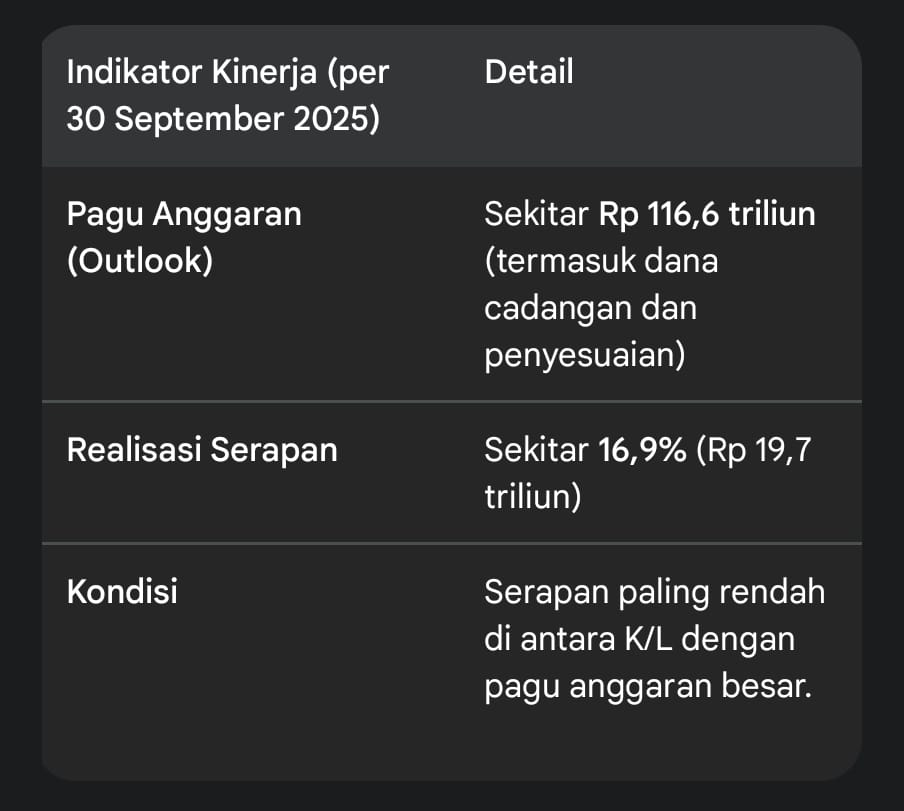Viewport: 904px width, 811px height.
Task: Click the "Serapan paling rendah" text line
Action: [x=655, y=592]
